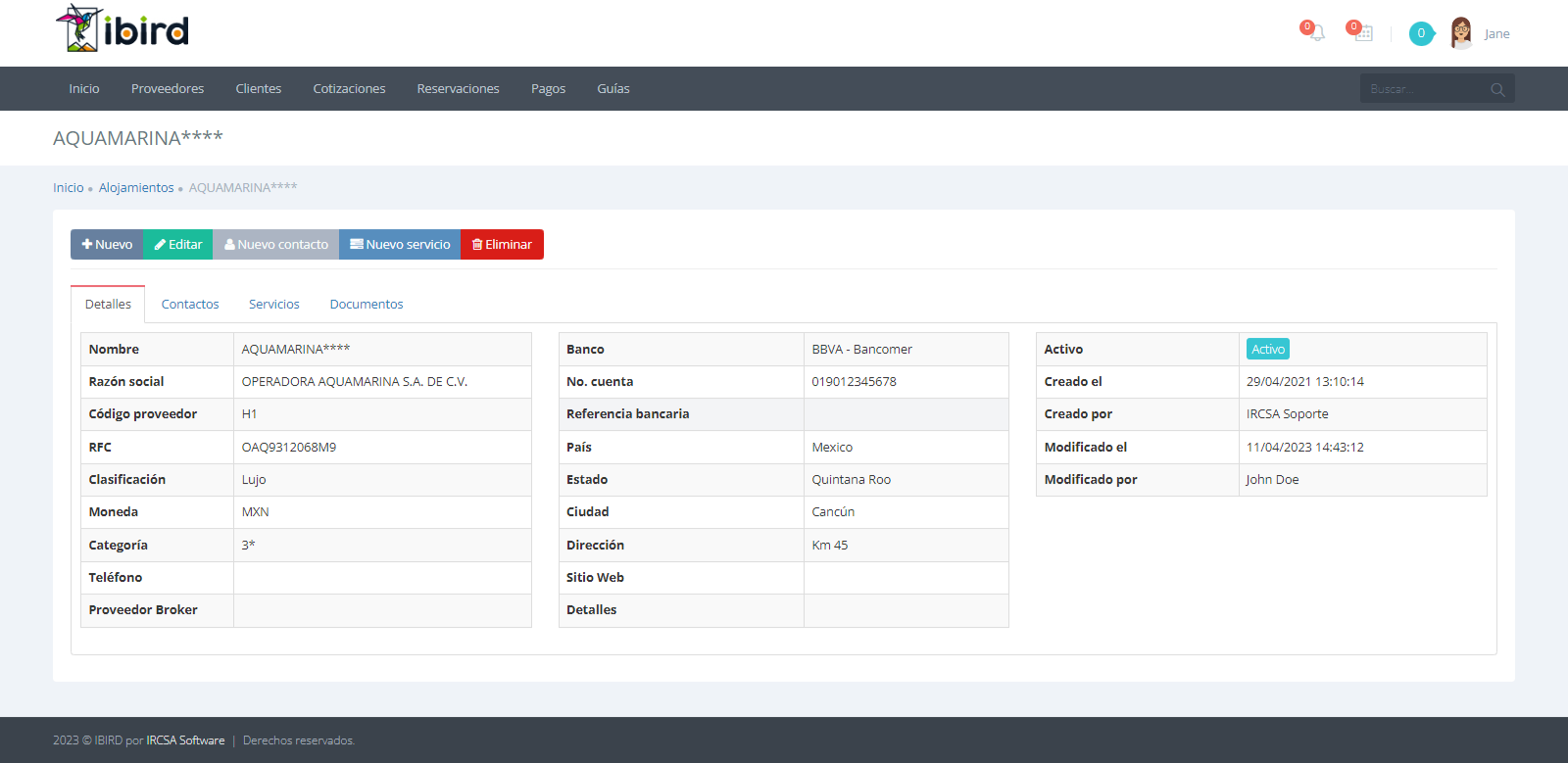The image size is (1568, 763).
Task: Click the modified date 11/04/2023 14:43:12
Action: pyautogui.click(x=1305, y=447)
